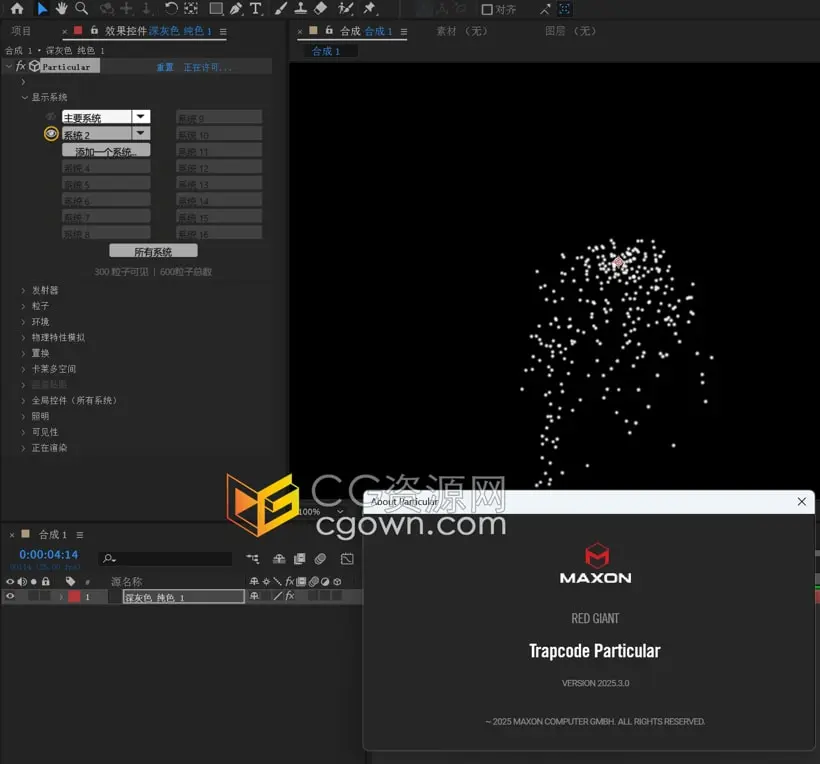Select the Zoom magnifier tool
This screenshot has height=764, width=820.
click(x=81, y=8)
